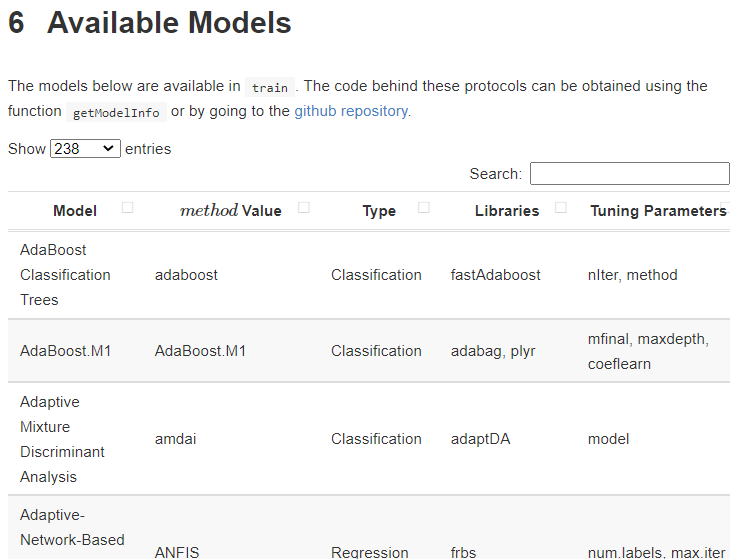Click the Type column header label
This screenshot has width=744, height=559.
pos(379,211)
